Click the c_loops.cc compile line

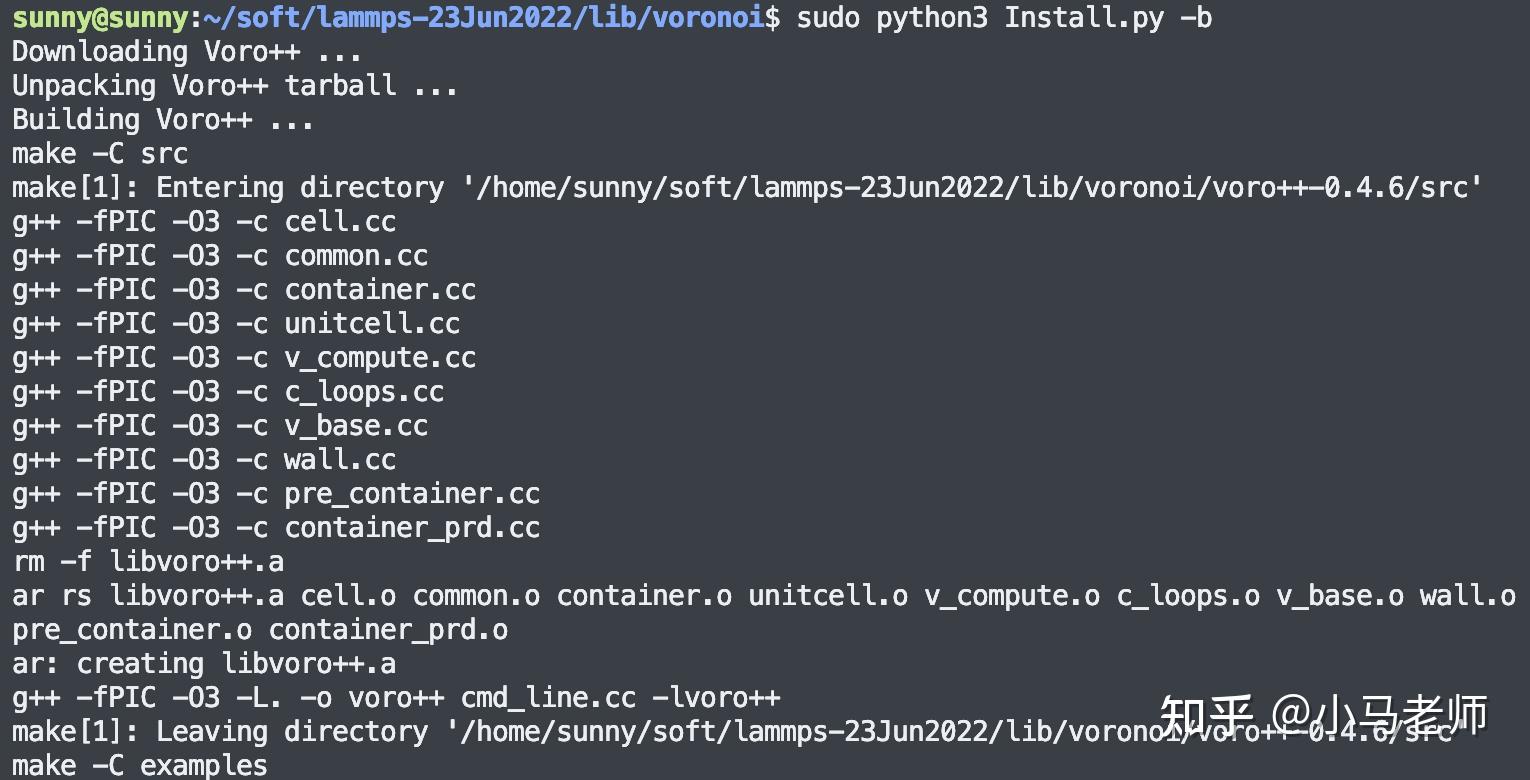click(228, 391)
